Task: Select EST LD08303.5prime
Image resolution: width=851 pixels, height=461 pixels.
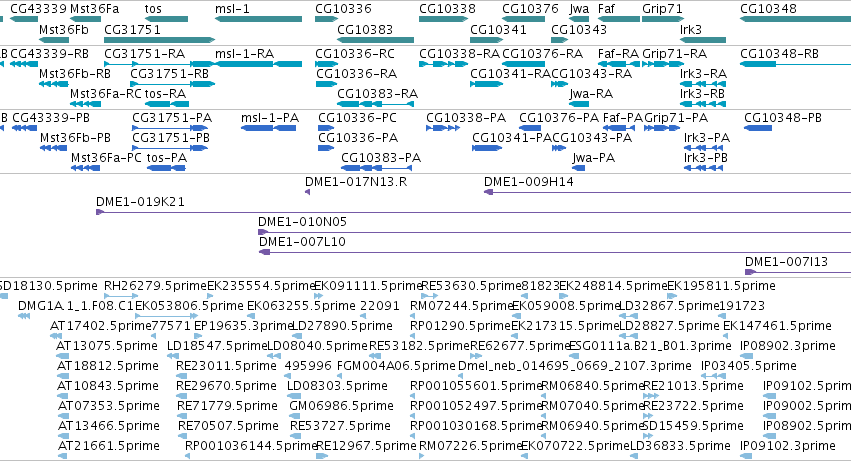Action: [x=293, y=396]
